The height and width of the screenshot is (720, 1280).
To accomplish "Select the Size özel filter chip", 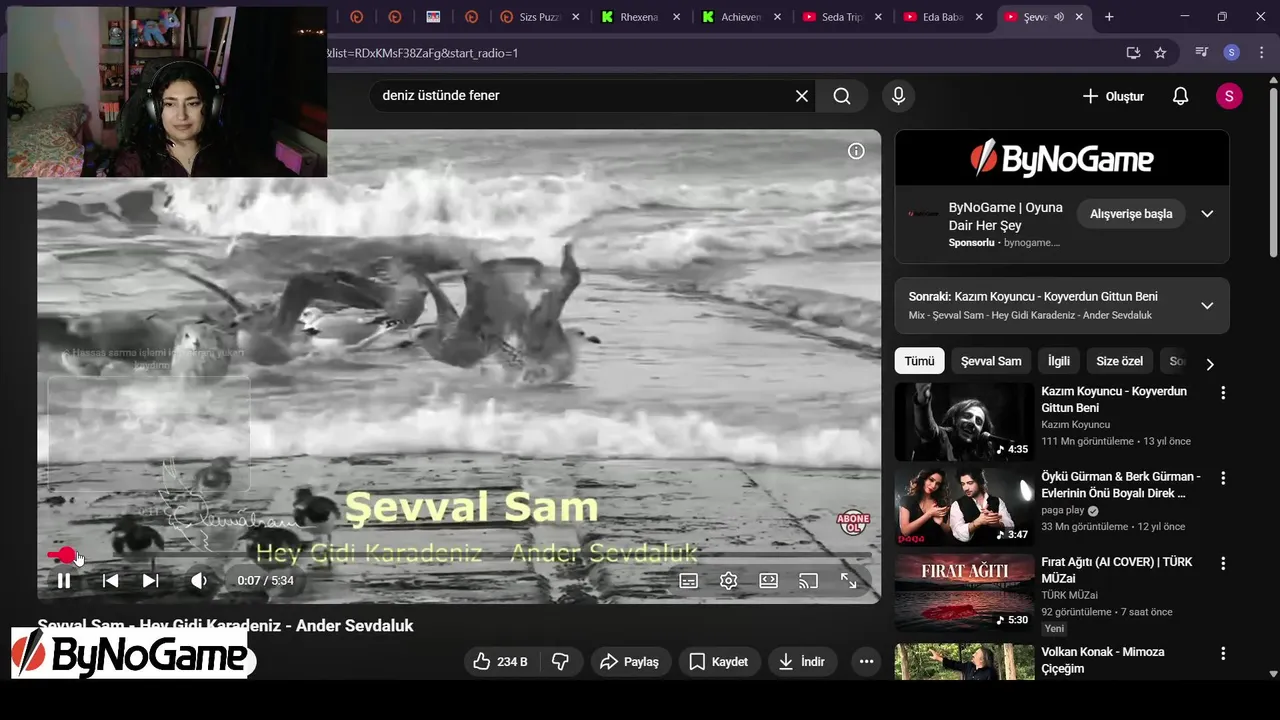I will click(x=1119, y=361).
